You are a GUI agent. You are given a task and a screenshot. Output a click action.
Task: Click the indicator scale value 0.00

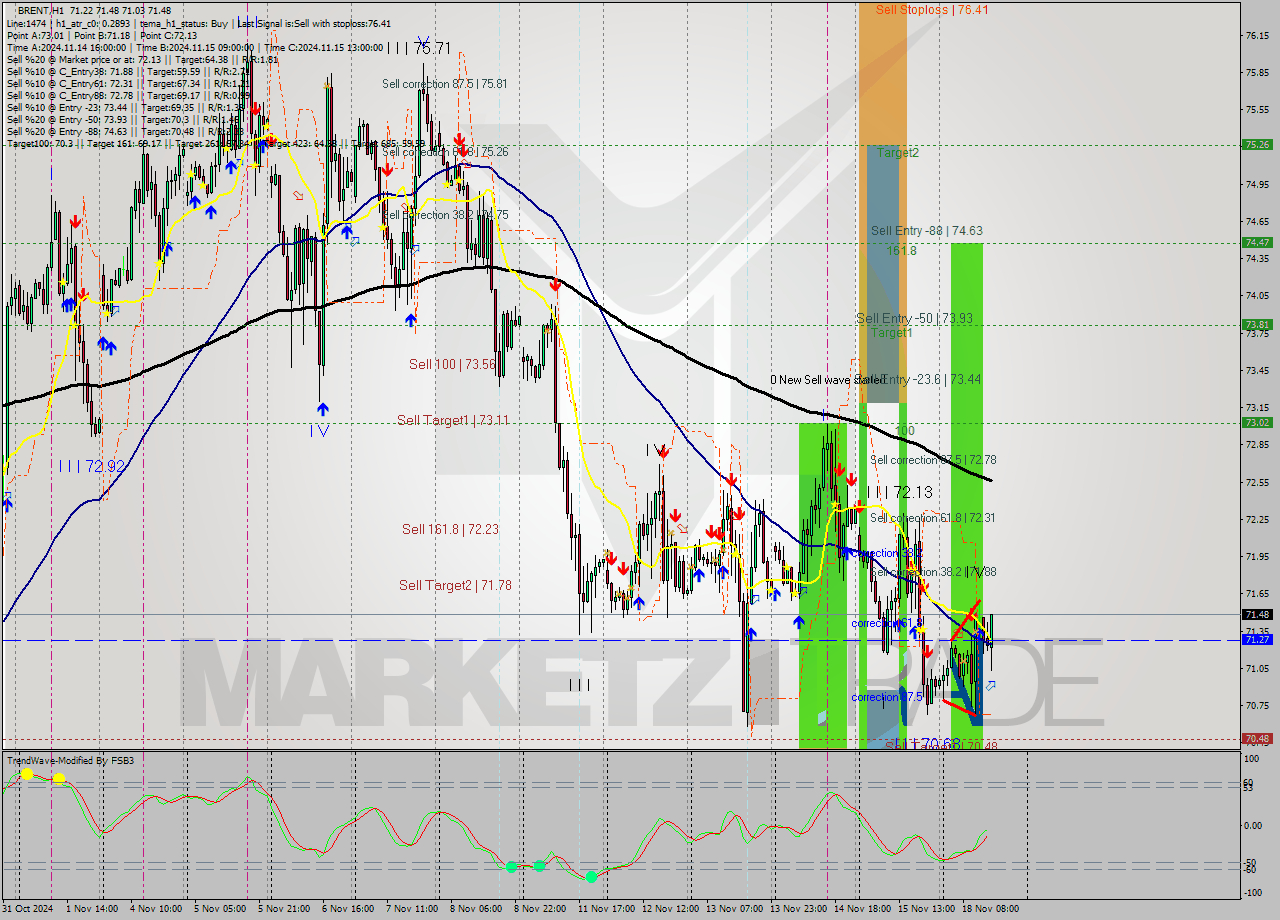point(1254,825)
